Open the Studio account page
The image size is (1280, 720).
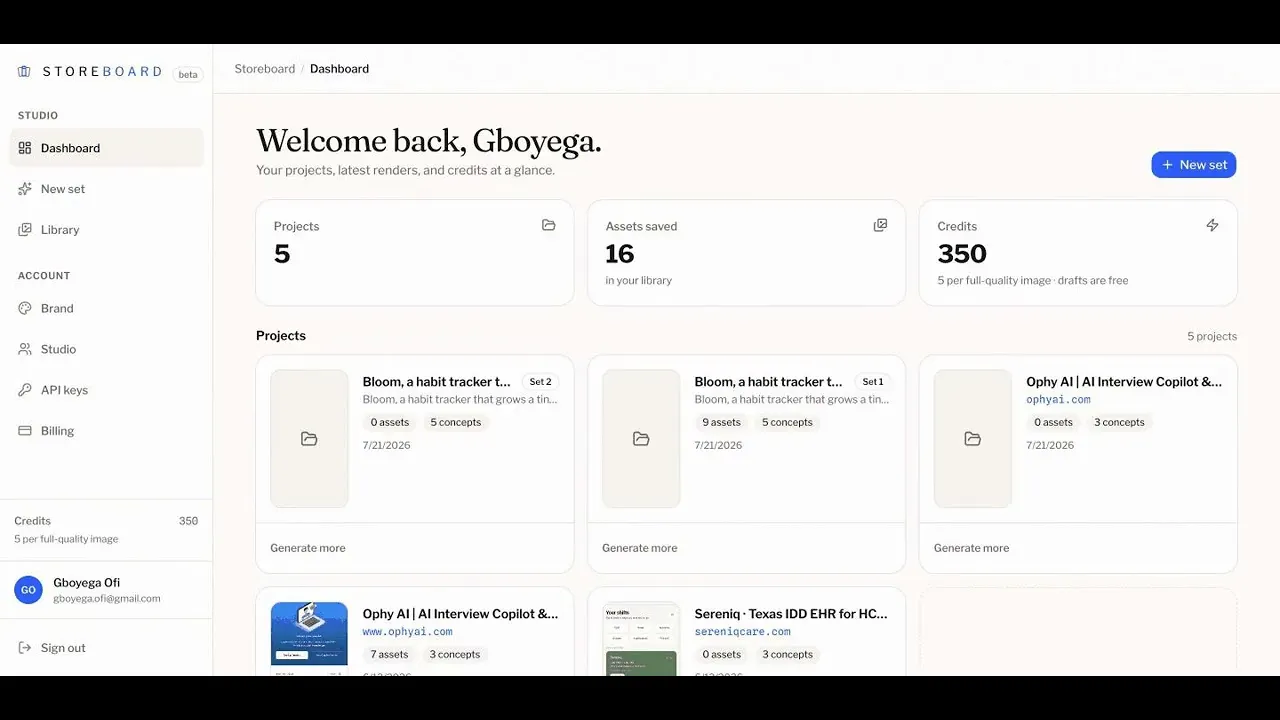pyautogui.click(x=106, y=350)
